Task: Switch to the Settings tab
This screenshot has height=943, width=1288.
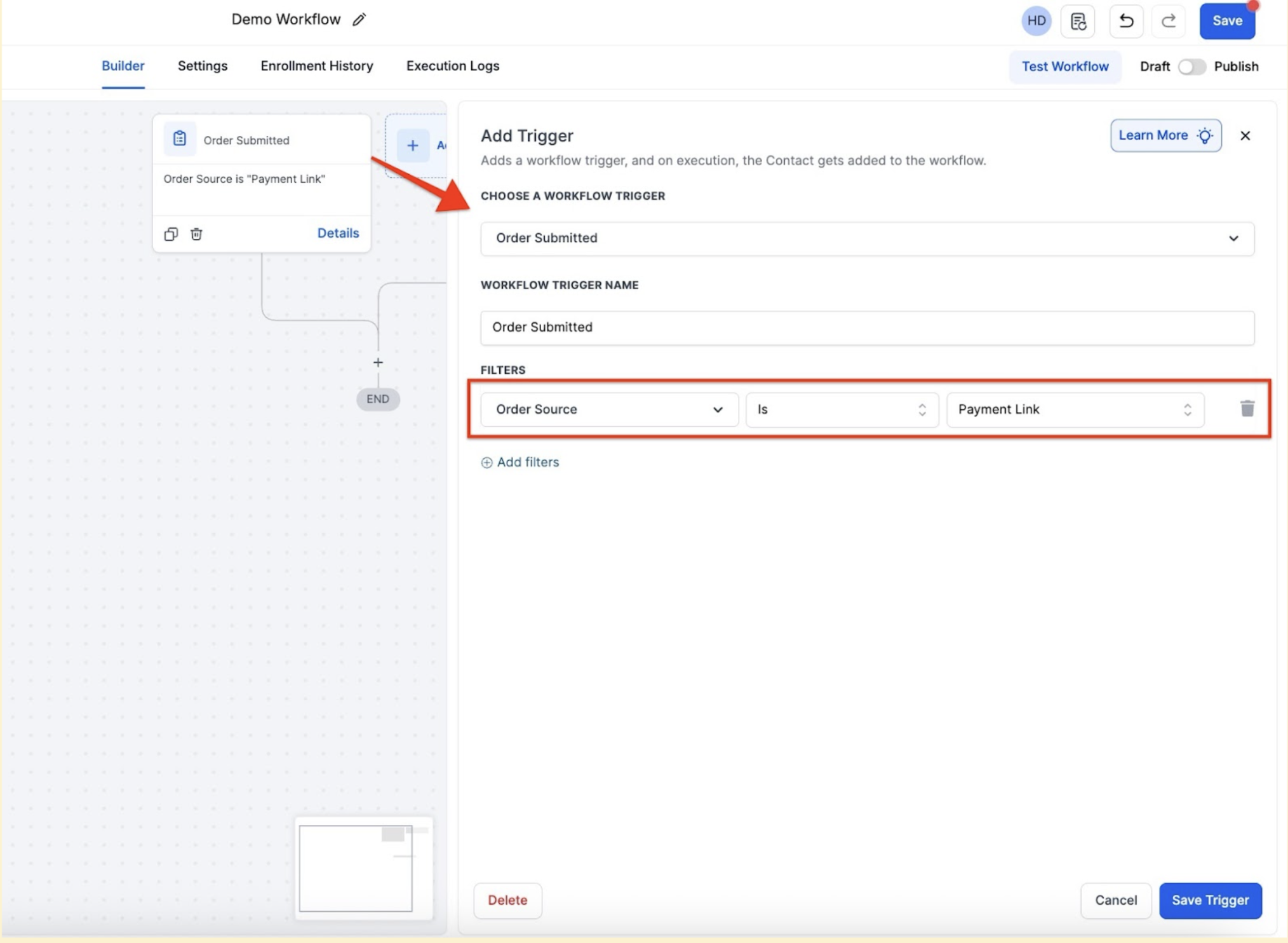Action: coord(203,66)
